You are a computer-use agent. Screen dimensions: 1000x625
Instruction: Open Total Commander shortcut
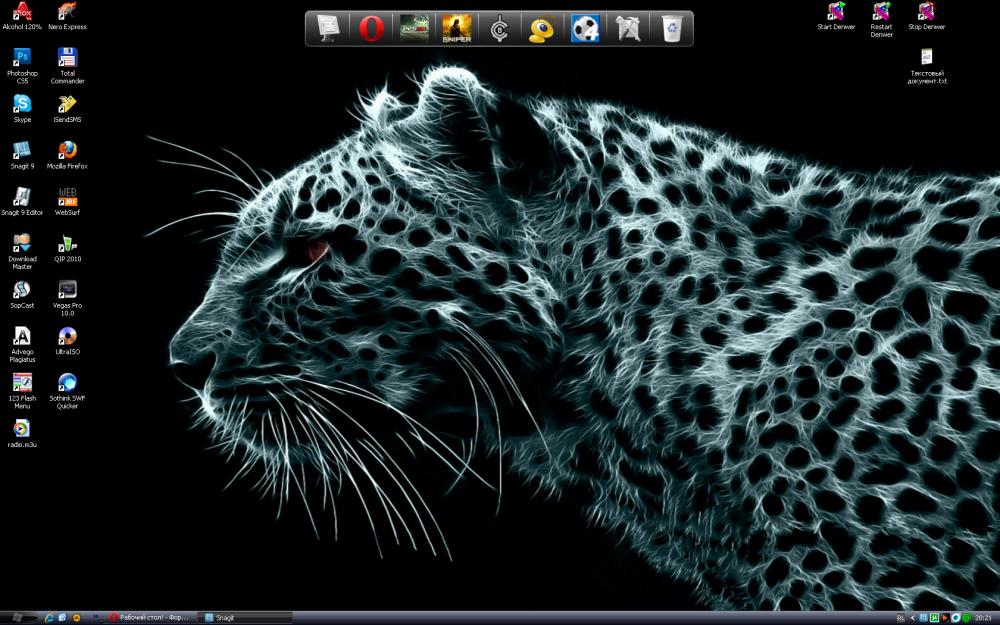coord(67,60)
